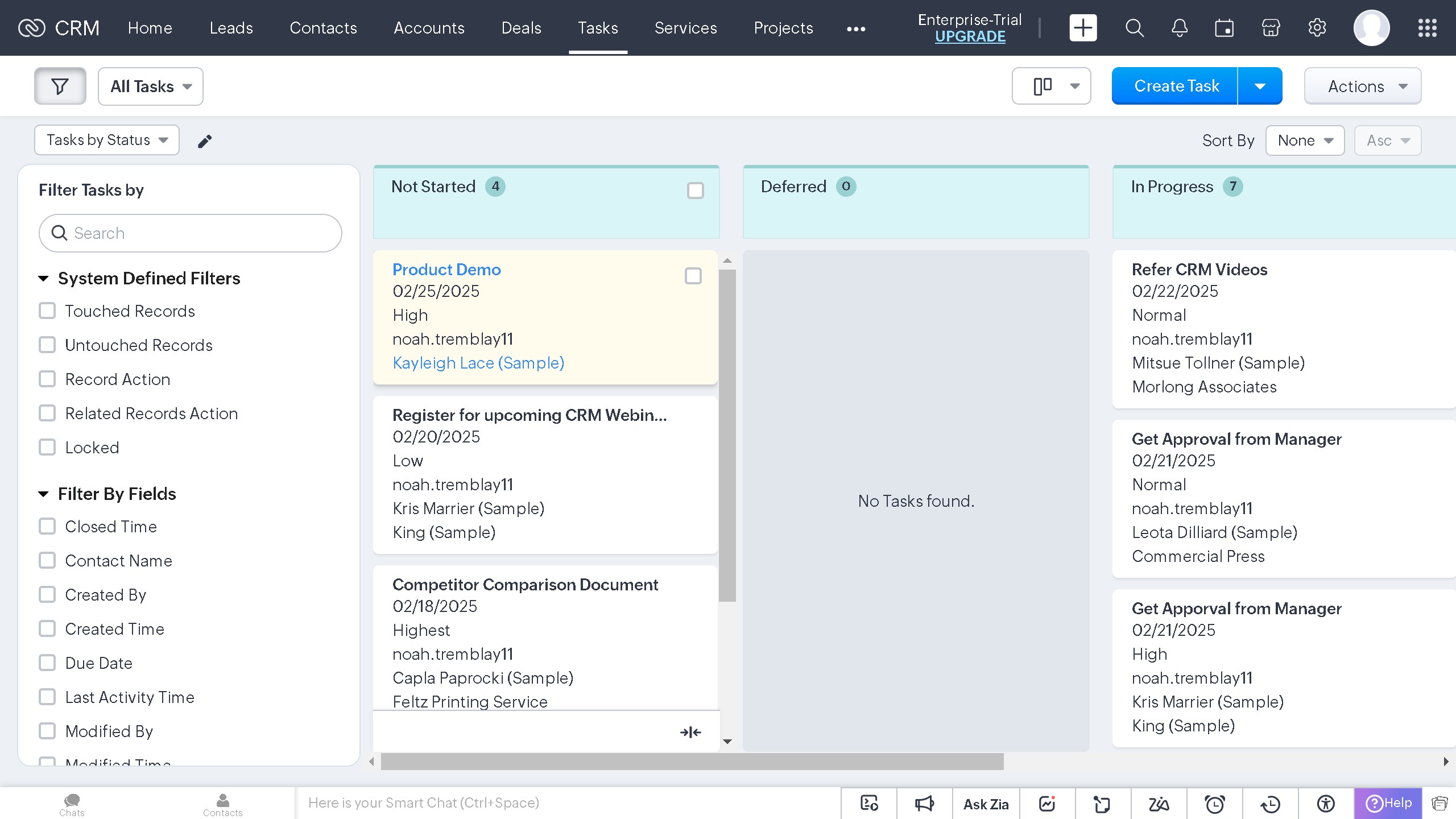Check the Due Date filter checkbox
This screenshot has width=1456, height=819.
(47, 663)
